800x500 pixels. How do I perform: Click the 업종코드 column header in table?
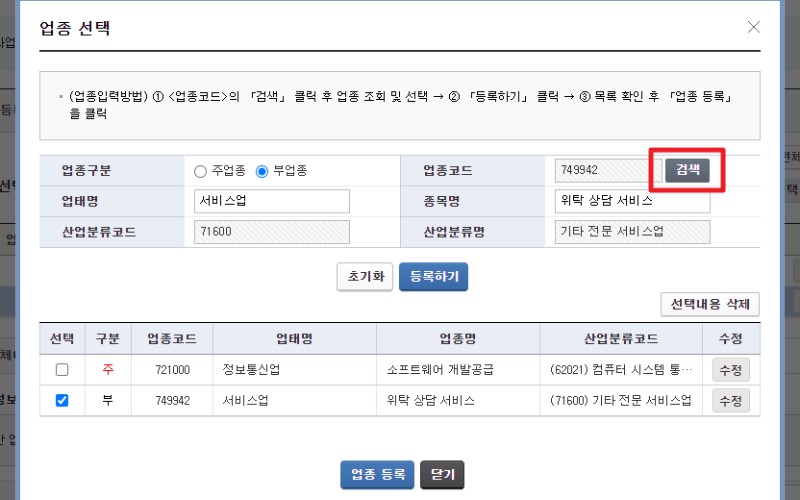tap(172, 339)
